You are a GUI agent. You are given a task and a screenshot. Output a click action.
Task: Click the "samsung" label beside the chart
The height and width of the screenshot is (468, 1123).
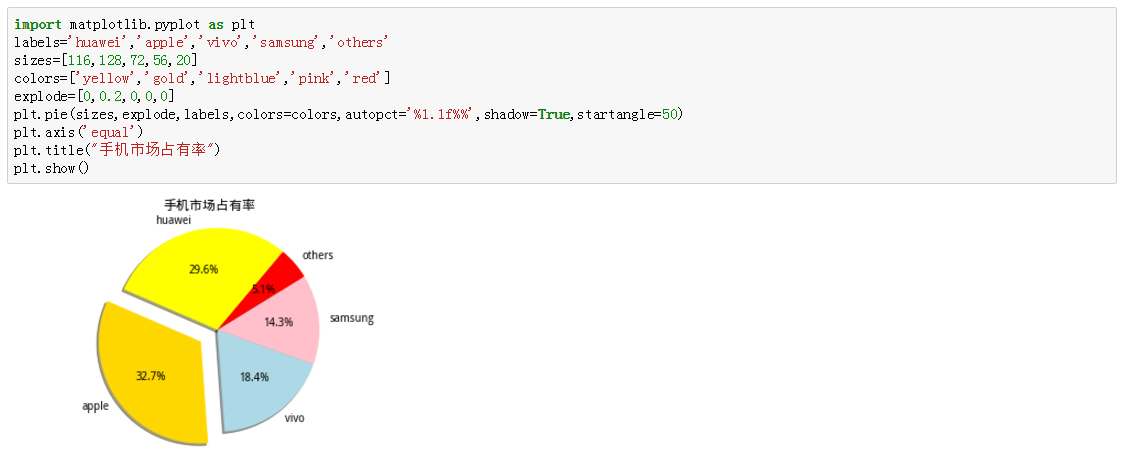351,318
